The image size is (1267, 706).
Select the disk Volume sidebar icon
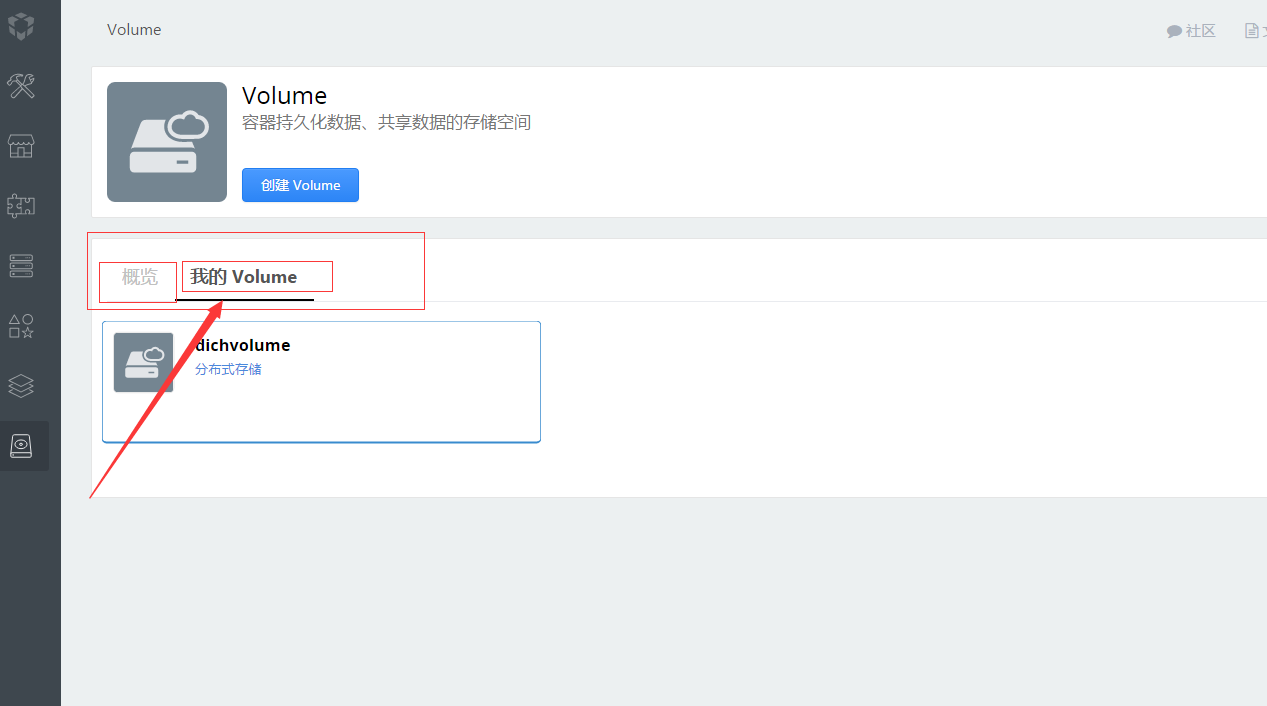point(21,446)
